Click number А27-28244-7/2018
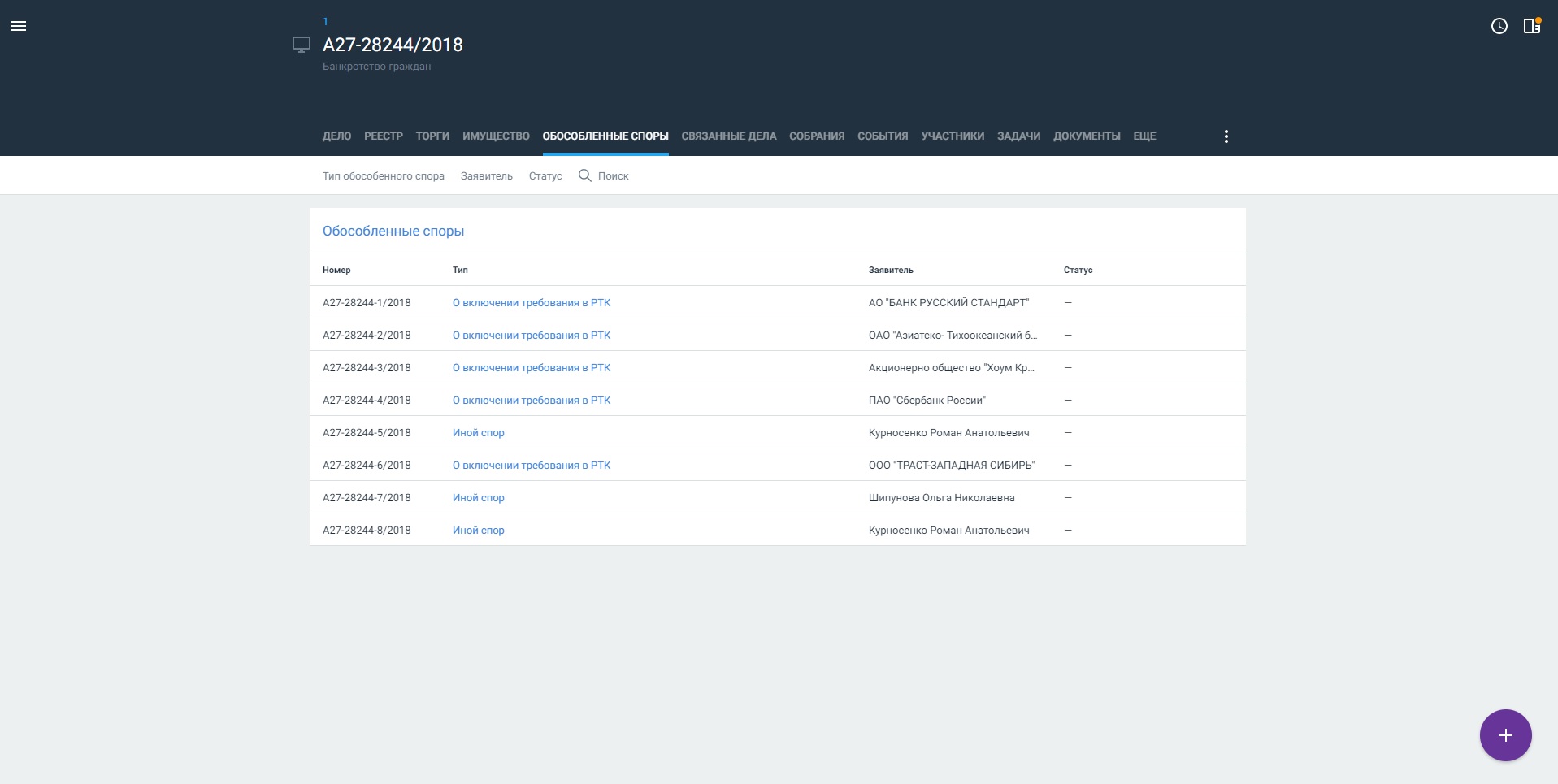This screenshot has width=1558, height=784. (367, 497)
